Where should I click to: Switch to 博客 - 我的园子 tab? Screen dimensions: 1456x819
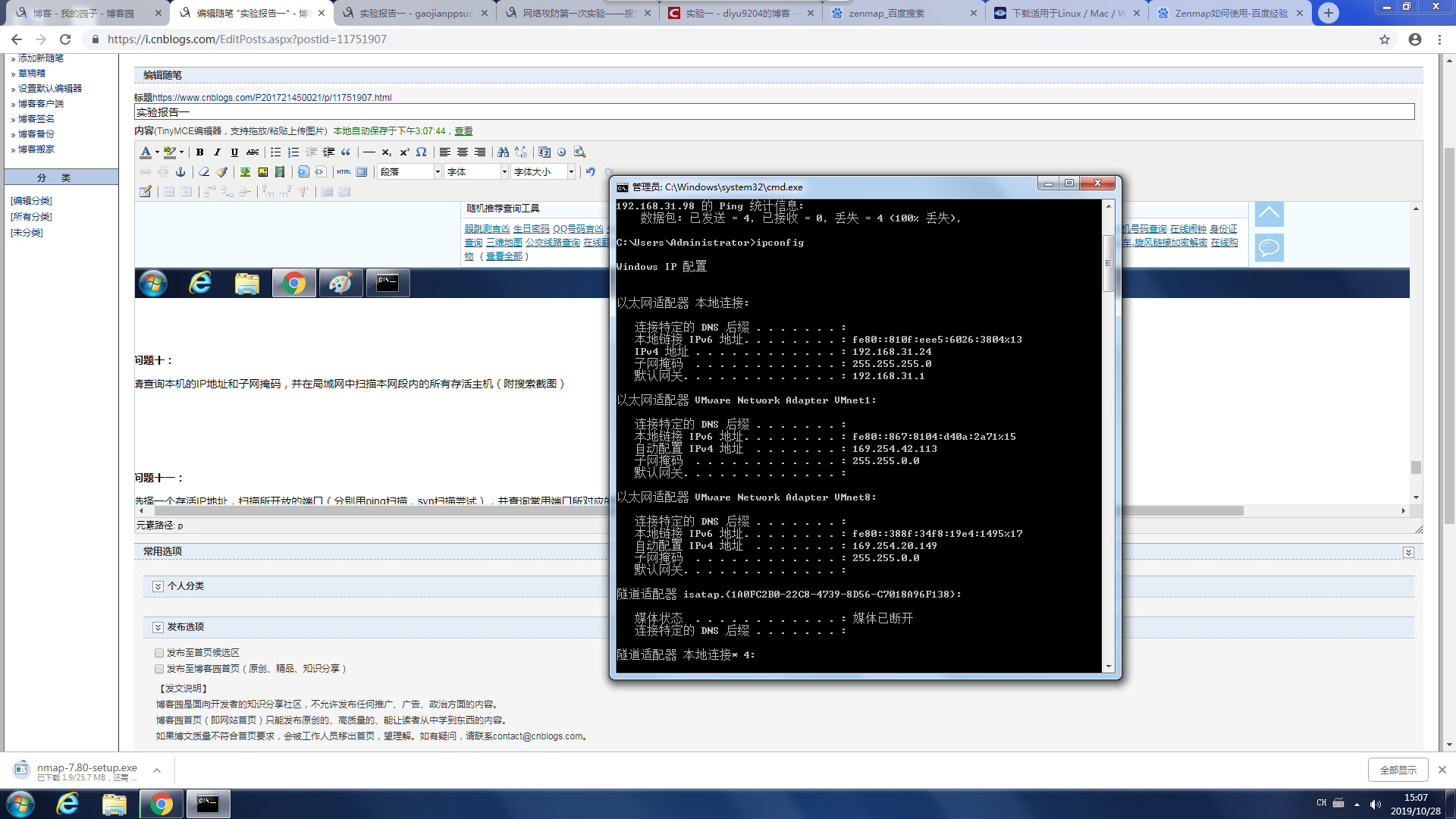[x=83, y=13]
